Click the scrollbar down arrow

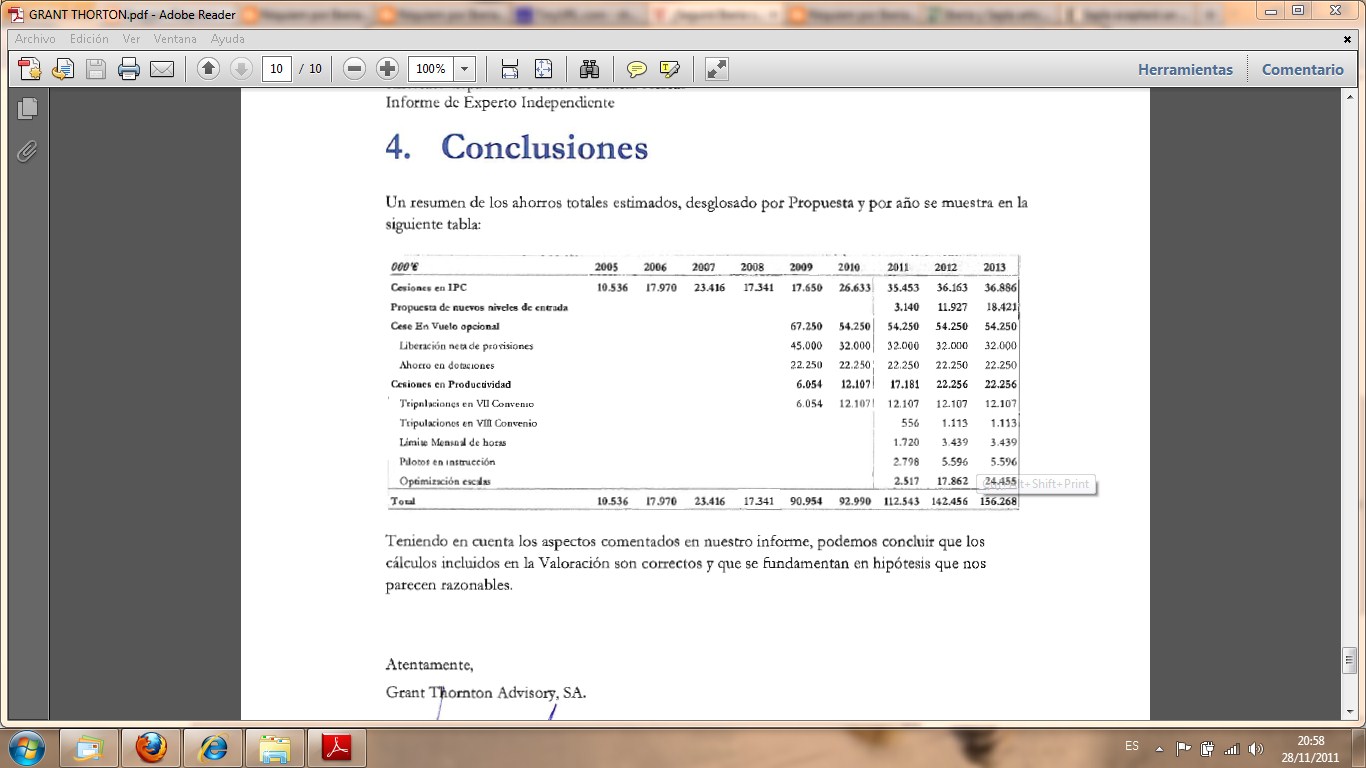pos(1349,711)
